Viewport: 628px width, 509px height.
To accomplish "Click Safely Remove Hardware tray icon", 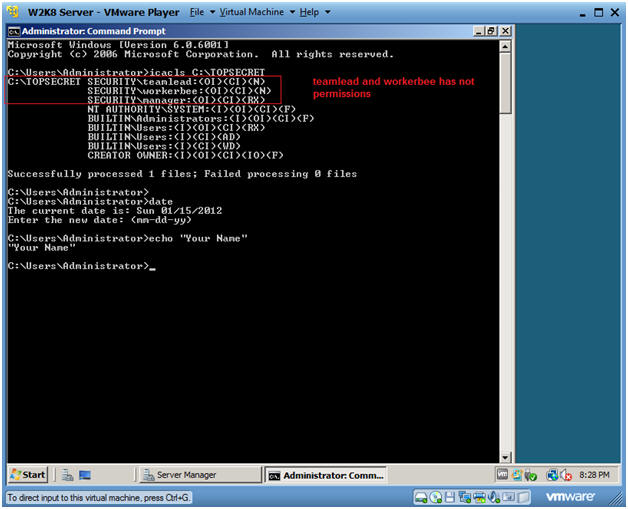I will click(531, 475).
